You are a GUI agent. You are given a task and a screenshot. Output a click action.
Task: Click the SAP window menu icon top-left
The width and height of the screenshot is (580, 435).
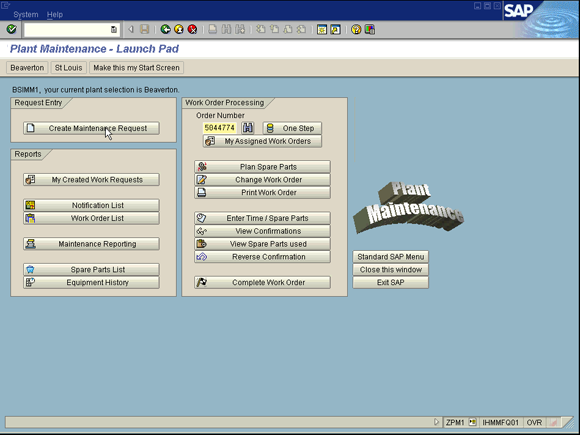5,5
